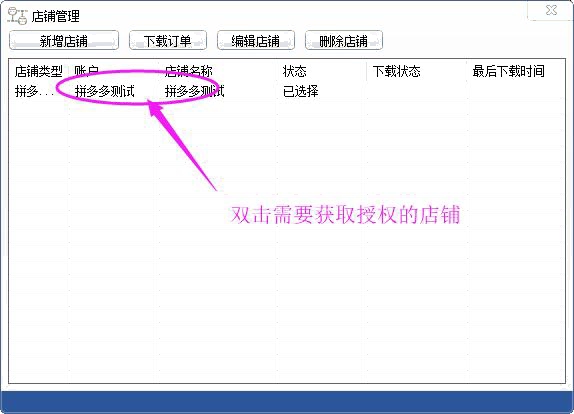Select the 拼多多测试 store name cell

pyautogui.click(x=195, y=91)
